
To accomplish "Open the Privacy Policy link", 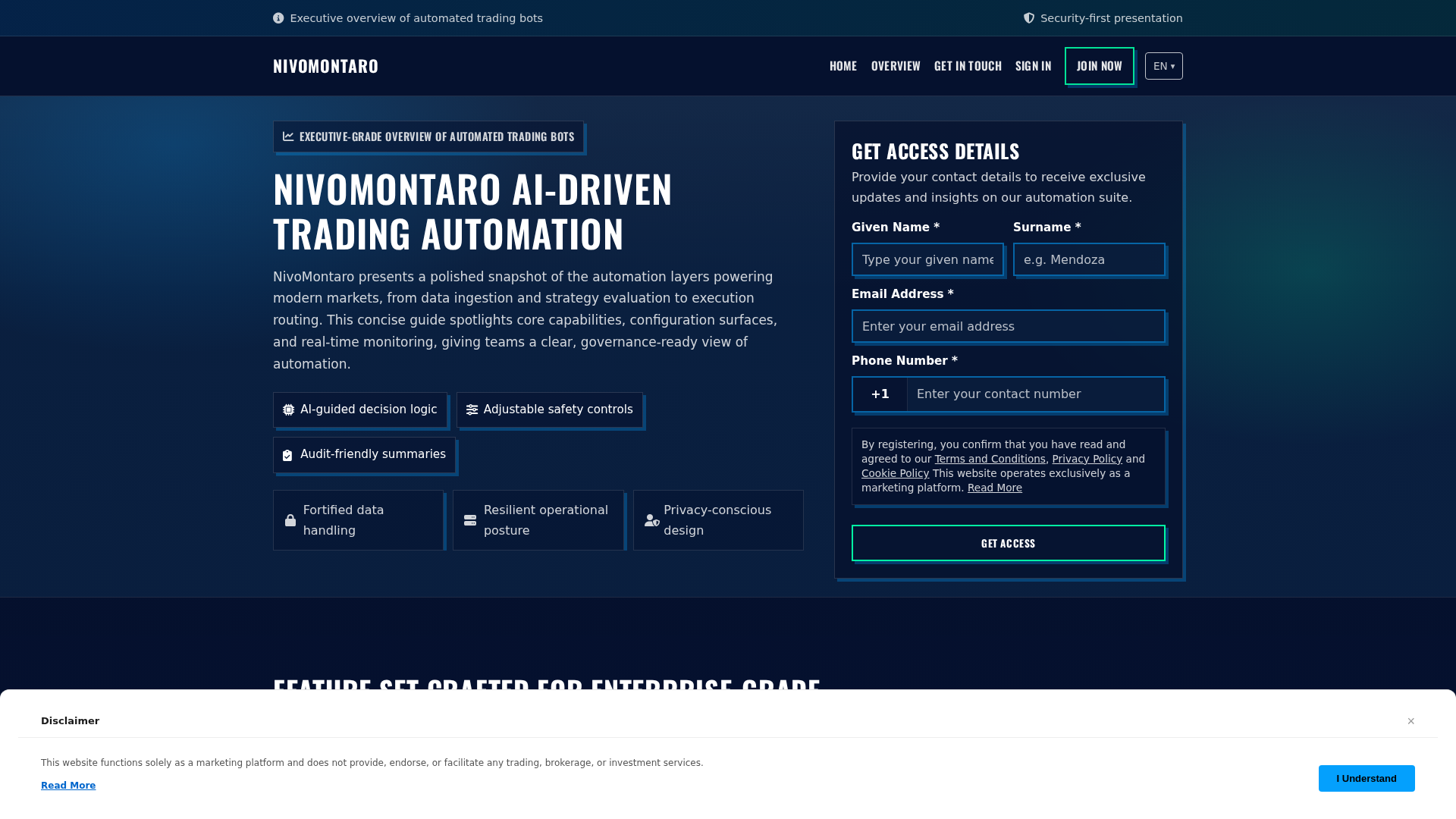I will click(x=1087, y=459).
